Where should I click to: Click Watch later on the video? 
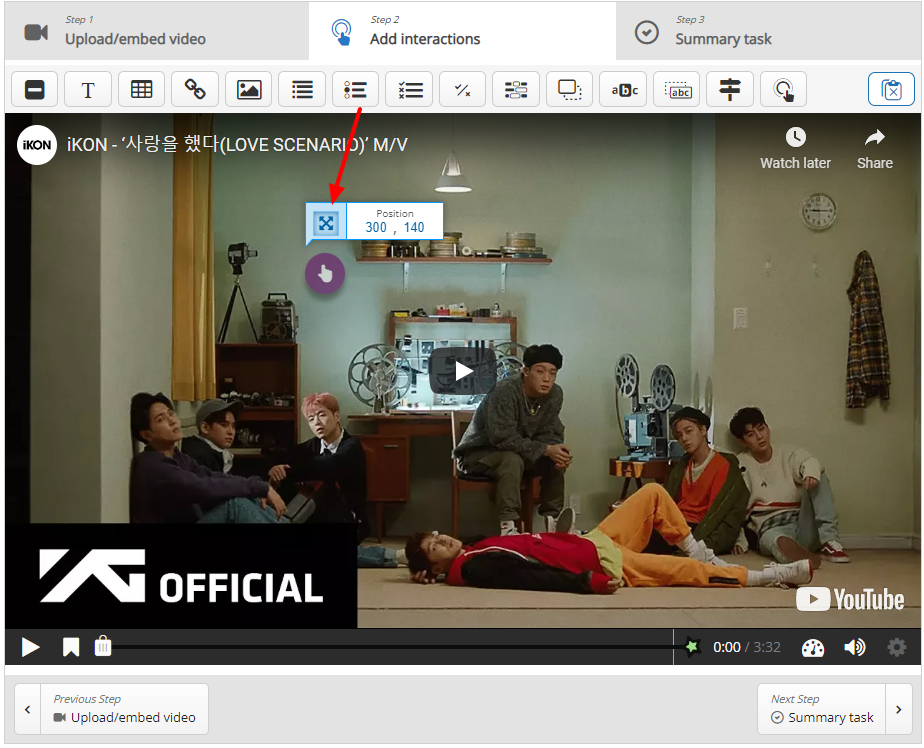796,149
